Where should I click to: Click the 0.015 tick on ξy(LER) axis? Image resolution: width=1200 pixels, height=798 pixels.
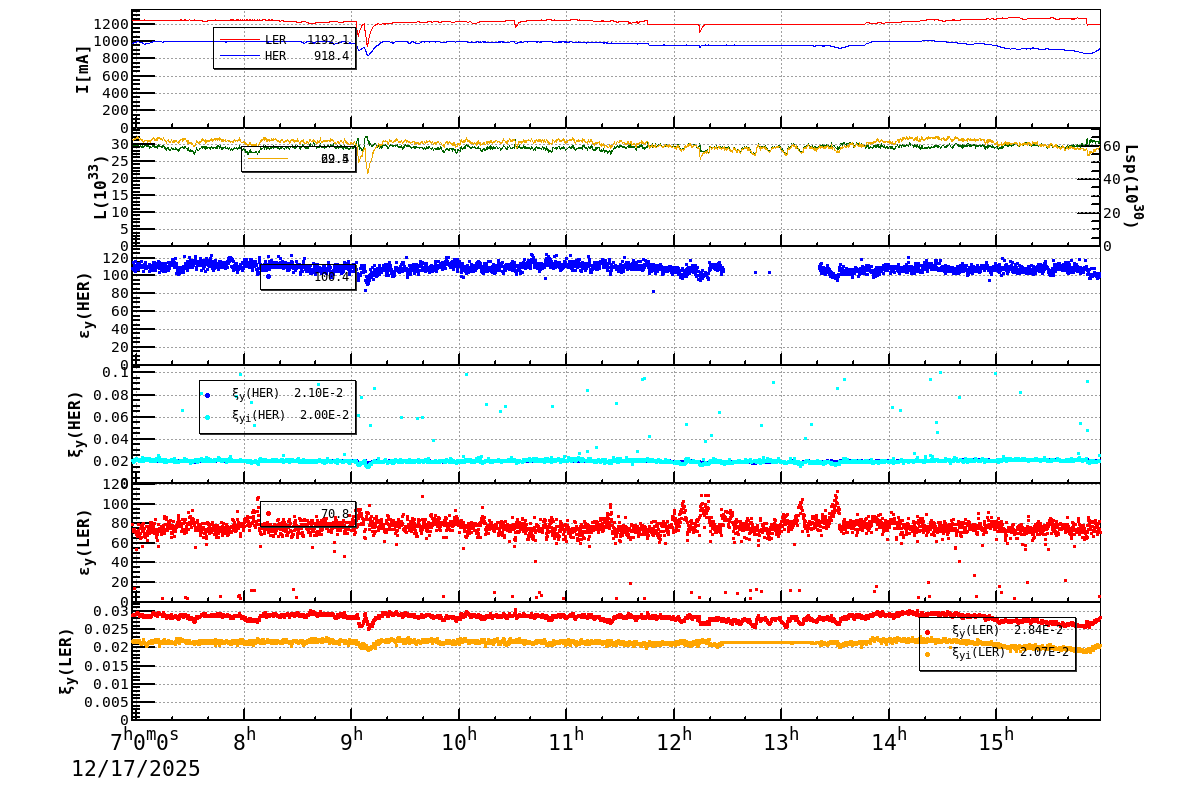(105, 665)
